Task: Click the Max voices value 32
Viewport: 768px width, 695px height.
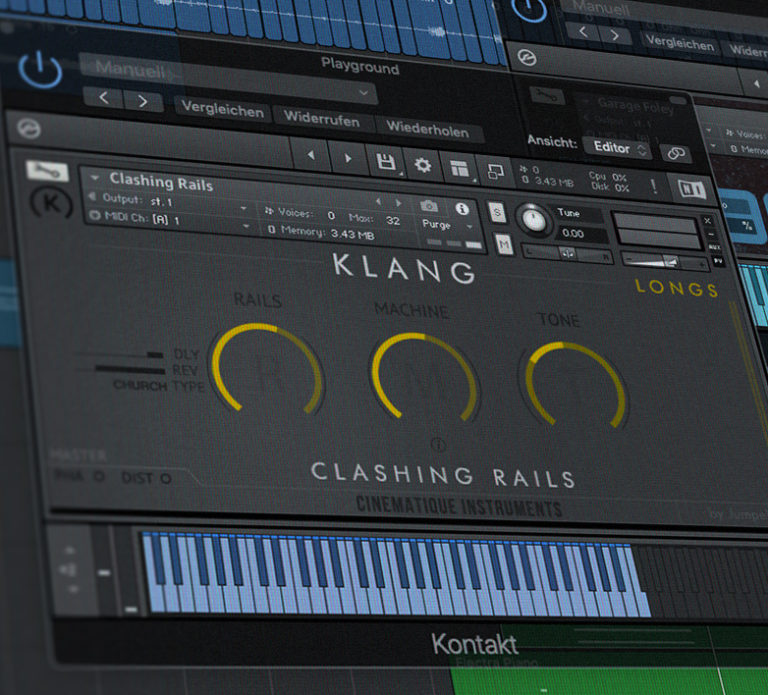Action: tap(393, 220)
